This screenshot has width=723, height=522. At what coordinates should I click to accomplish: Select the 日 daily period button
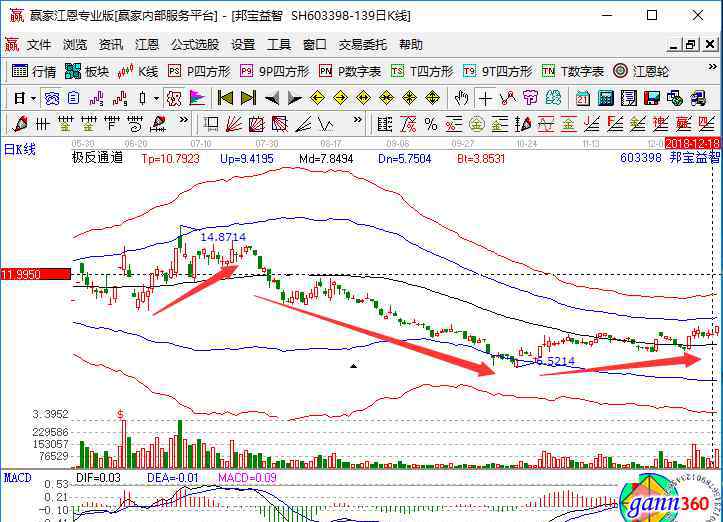pos(19,98)
